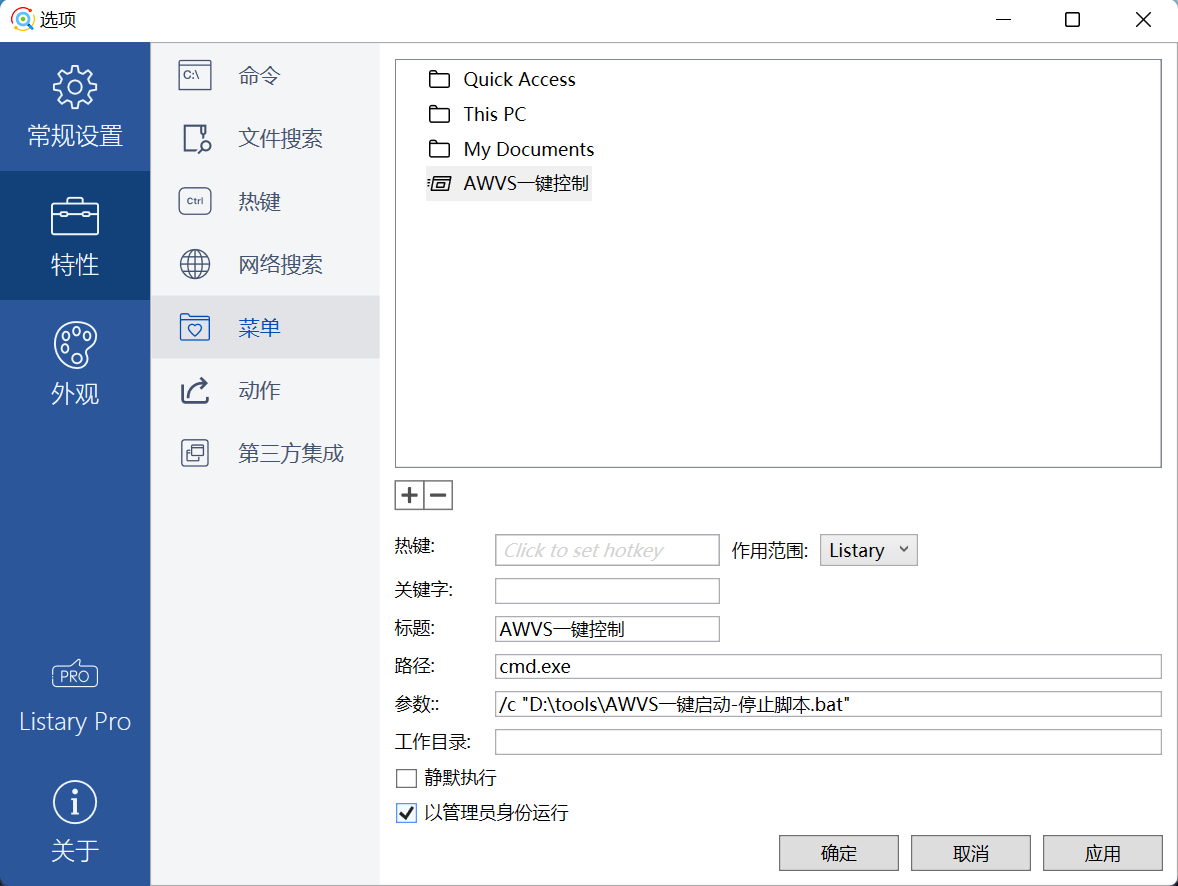Cancel changes with 取消 button
The image size is (1178, 886).
[971, 853]
